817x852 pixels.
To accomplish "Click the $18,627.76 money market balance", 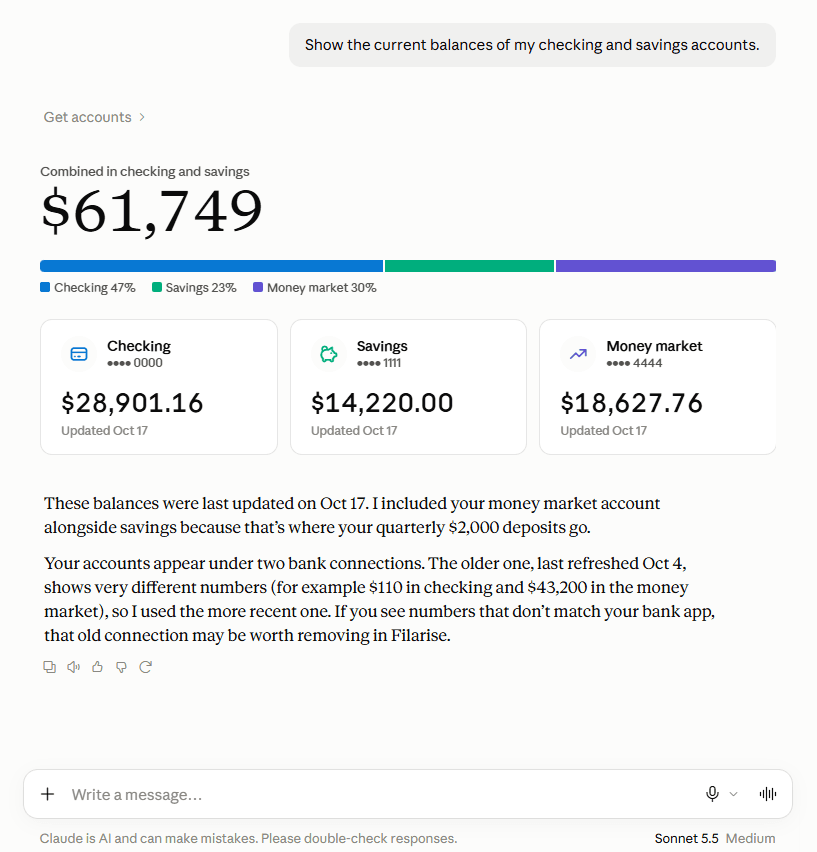I will 631,403.
